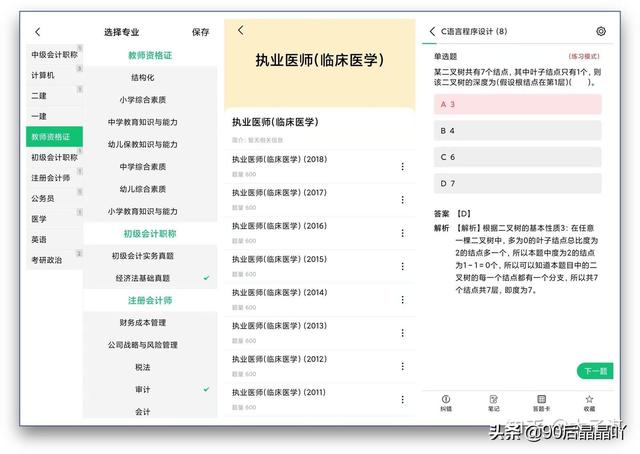Switch to 中级会计职称 category

pyautogui.click(x=54, y=54)
